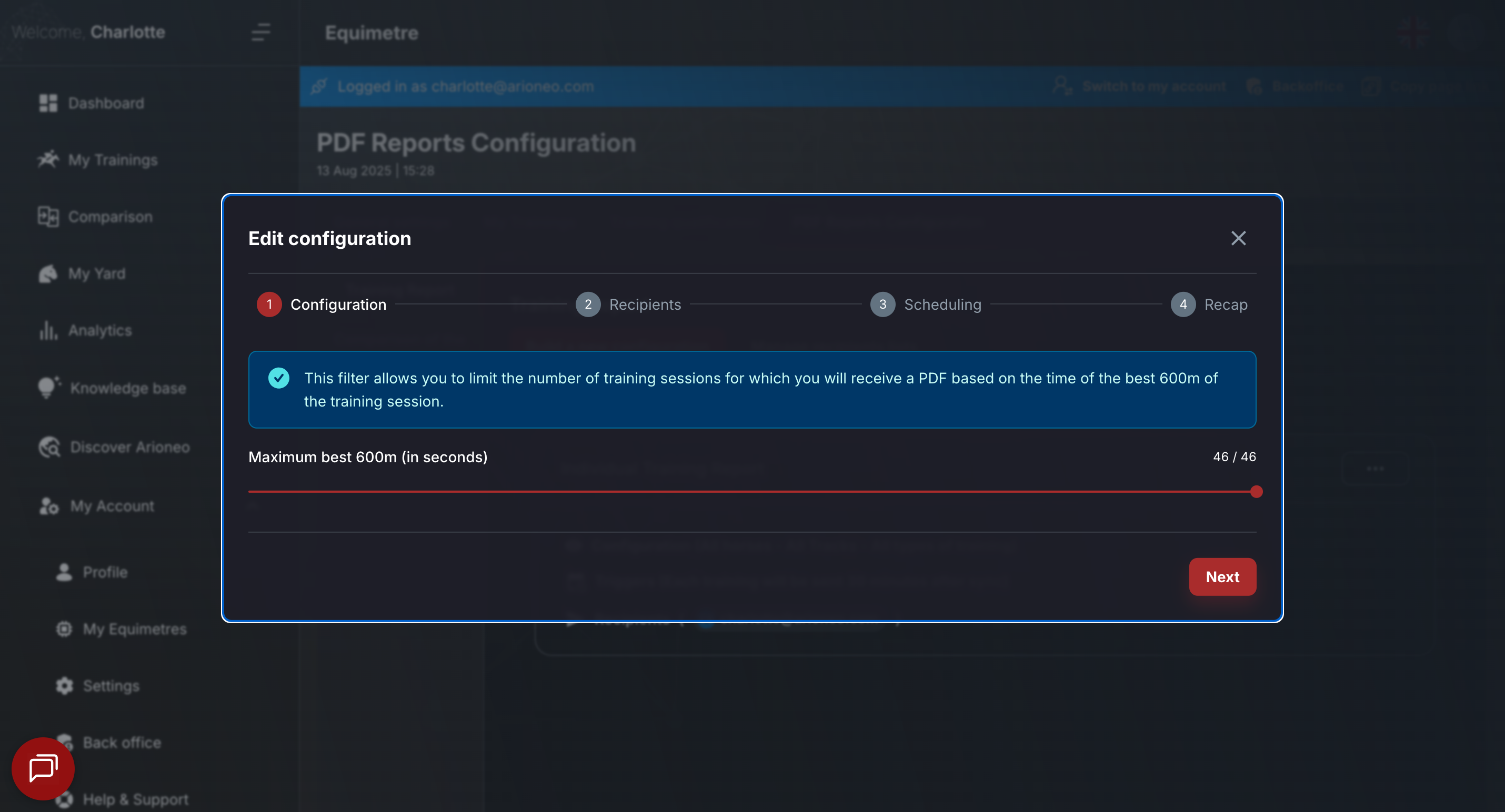The image size is (1505, 812).
Task: Click the 46 / 46 value label
Action: click(x=1234, y=456)
